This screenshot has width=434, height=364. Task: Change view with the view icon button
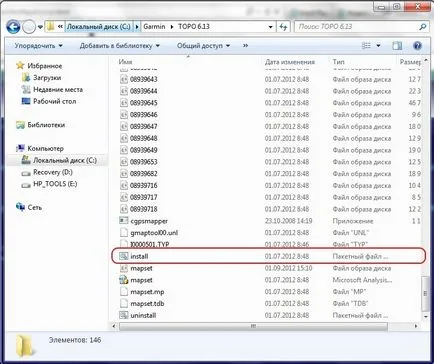pyautogui.click(x=366, y=46)
